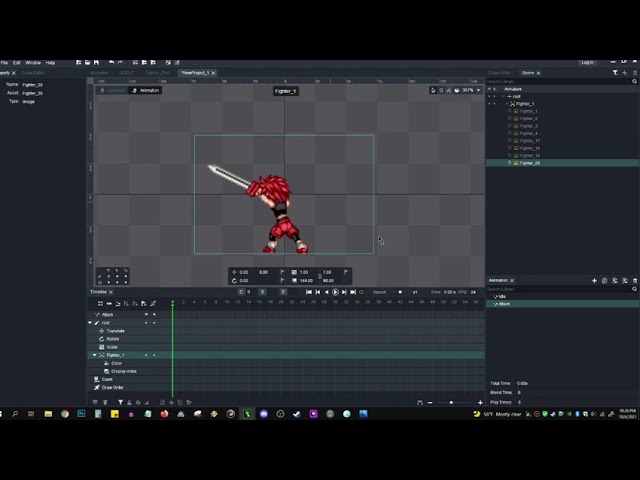Click green playhead marker at frame 0
The width and height of the screenshot is (640, 480).
pyautogui.click(x=172, y=302)
